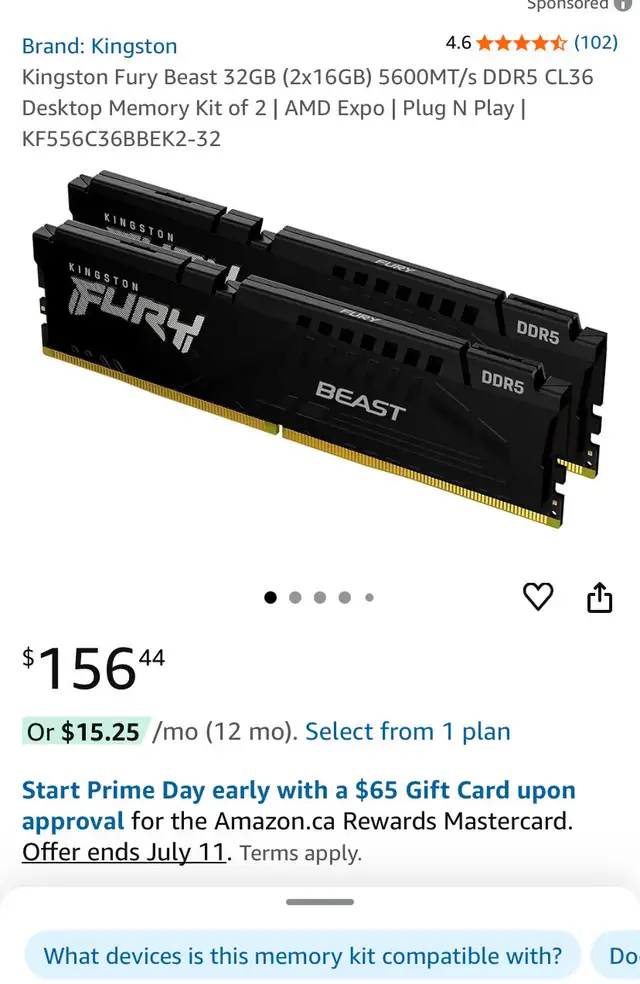Image resolution: width=640 pixels, height=984 pixels.
Task: Select the first image carousel dot
Action: click(270, 597)
